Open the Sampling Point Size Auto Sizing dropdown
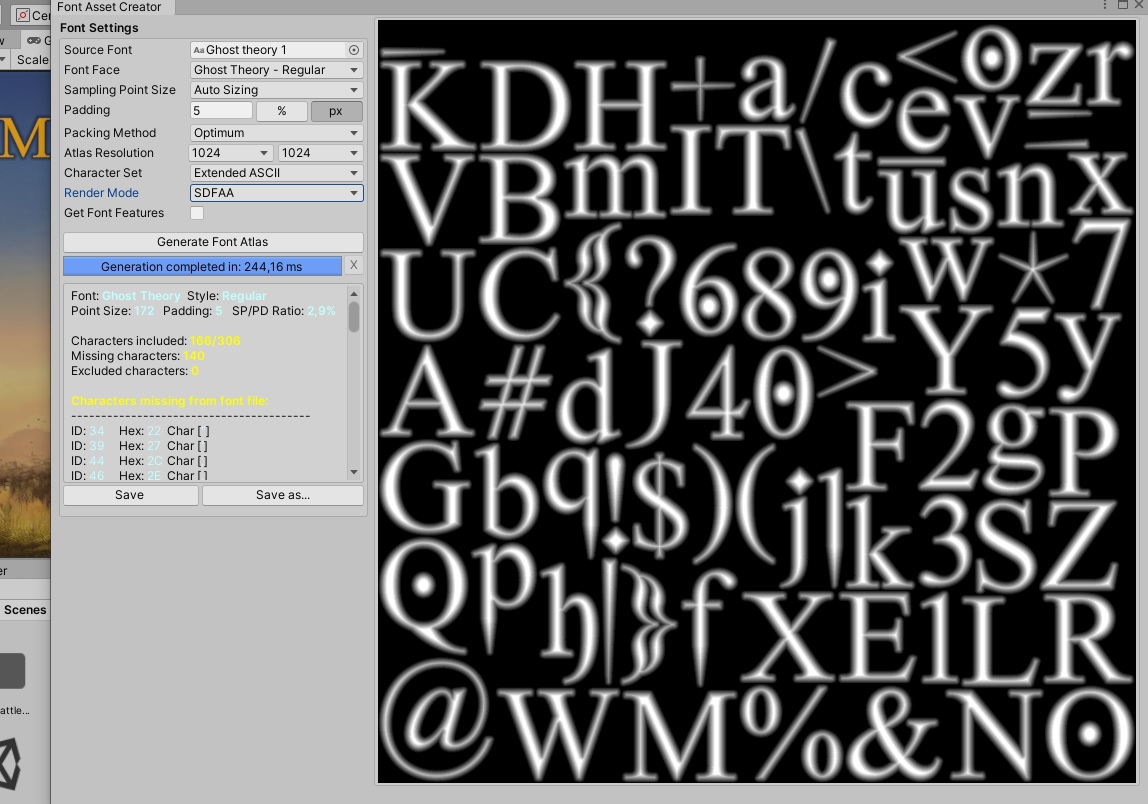The width and height of the screenshot is (1148, 804). (x=276, y=90)
